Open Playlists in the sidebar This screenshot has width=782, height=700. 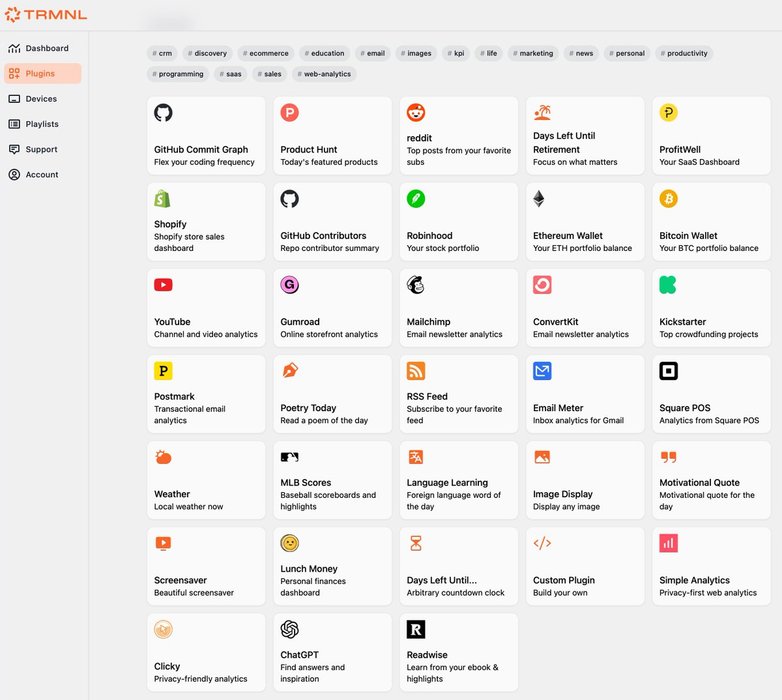click(43, 124)
